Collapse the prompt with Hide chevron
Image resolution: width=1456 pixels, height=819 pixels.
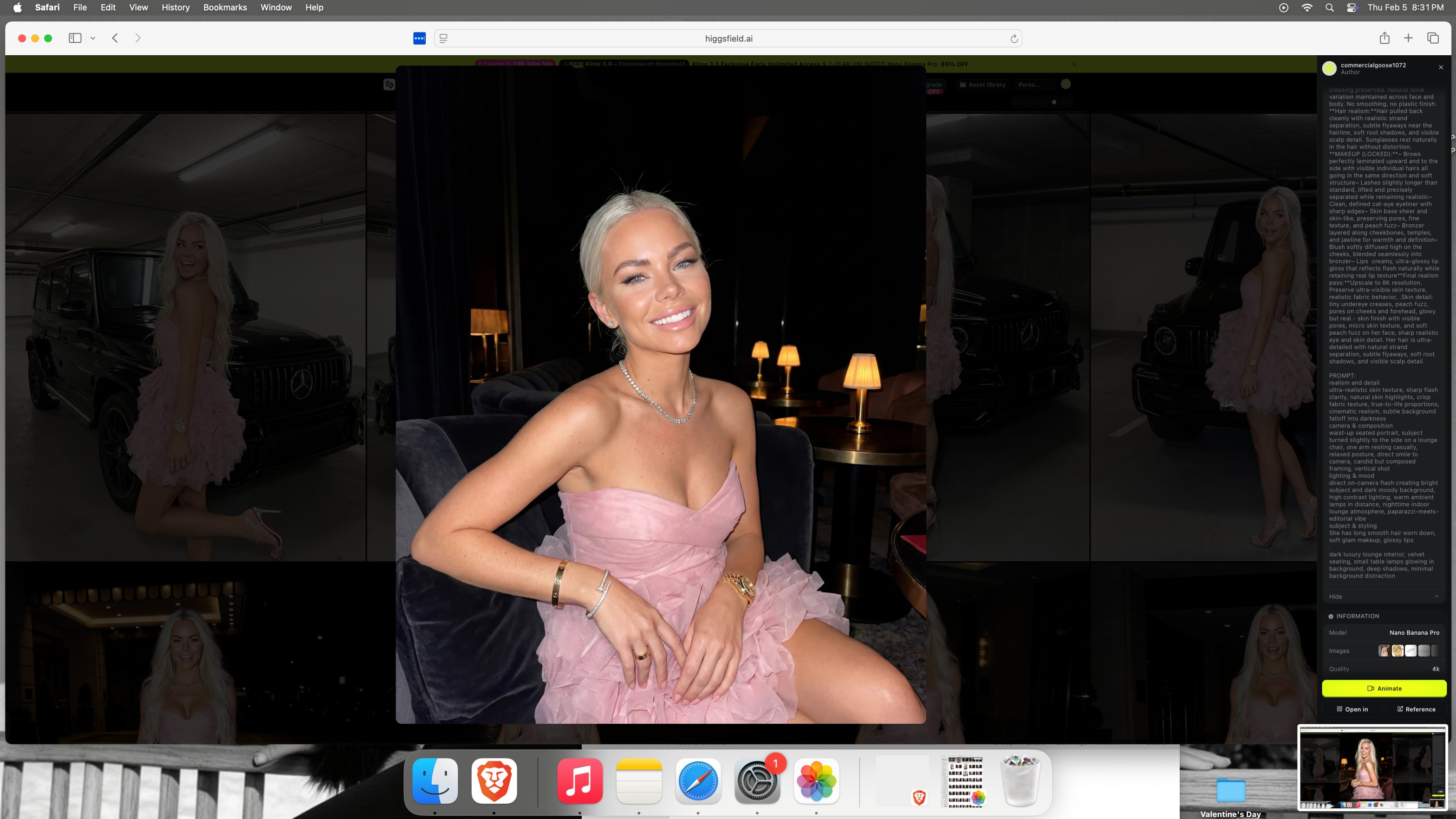pyautogui.click(x=1436, y=596)
